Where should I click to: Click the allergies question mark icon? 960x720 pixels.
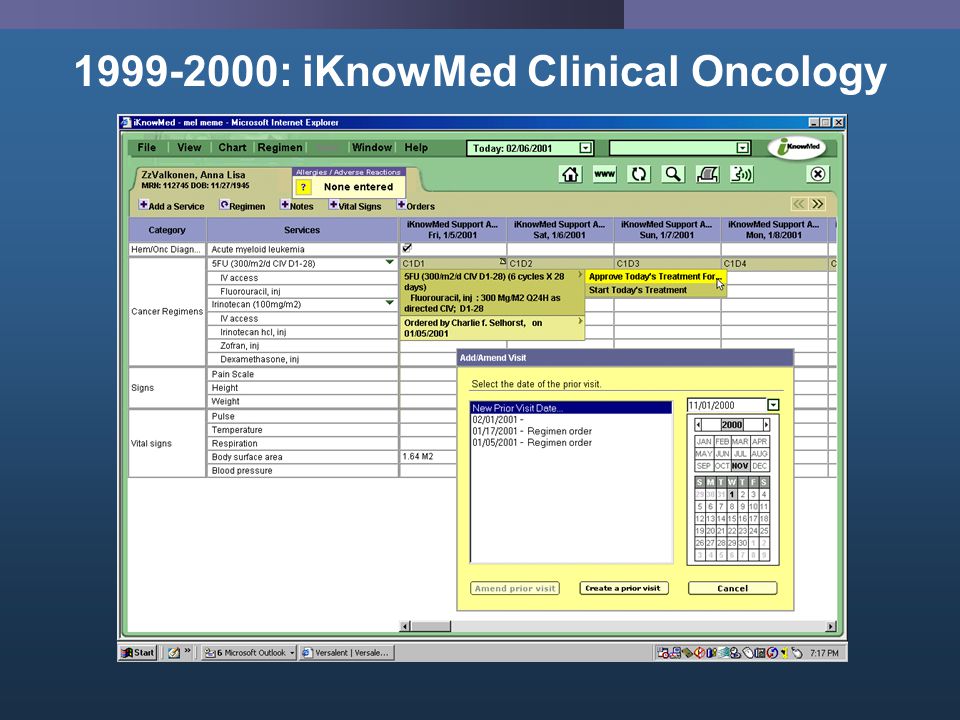tap(303, 187)
